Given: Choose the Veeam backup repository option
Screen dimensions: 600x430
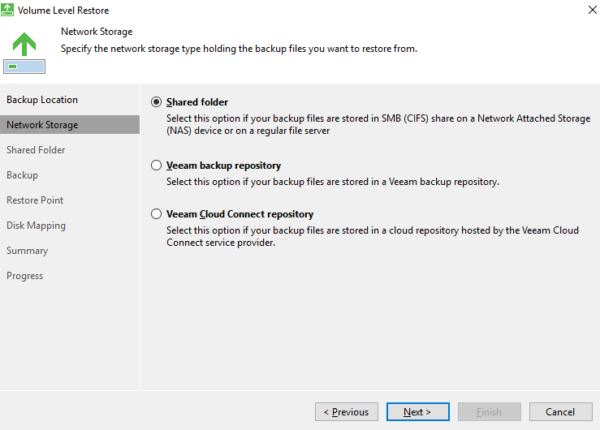Looking at the screenshot, I should (155, 165).
